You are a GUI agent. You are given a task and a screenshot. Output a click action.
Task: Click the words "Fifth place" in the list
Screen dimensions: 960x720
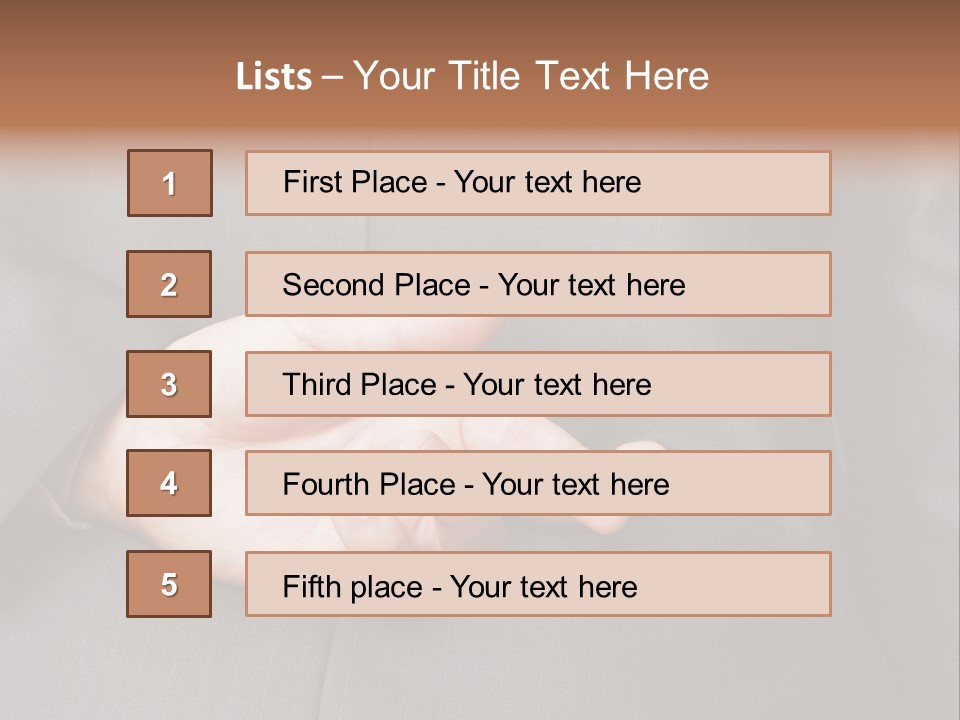coord(352,586)
